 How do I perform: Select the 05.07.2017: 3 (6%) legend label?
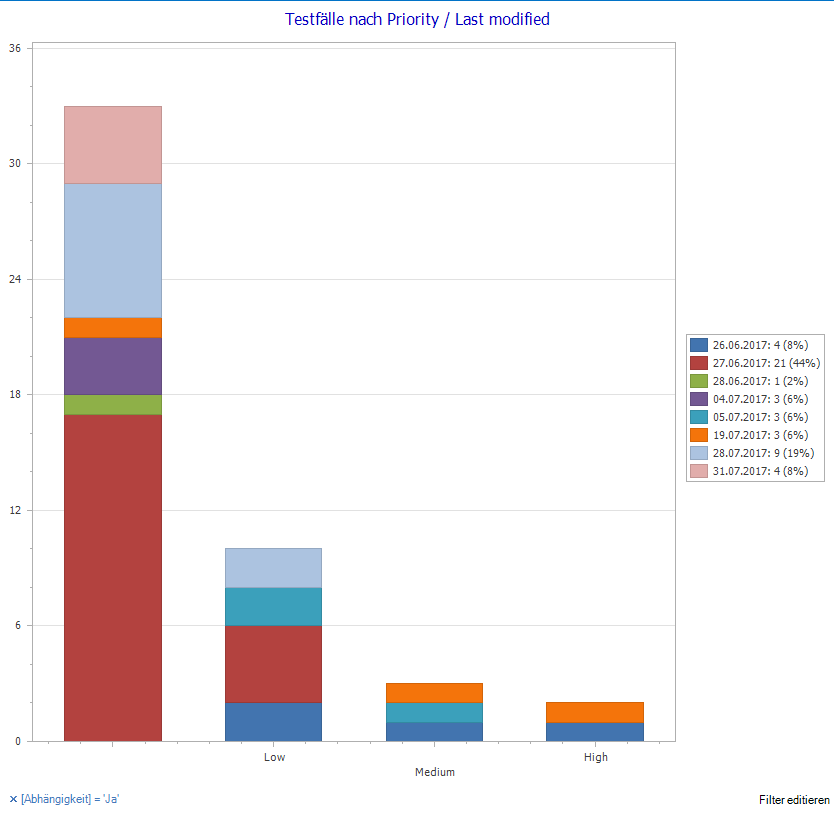click(760, 417)
